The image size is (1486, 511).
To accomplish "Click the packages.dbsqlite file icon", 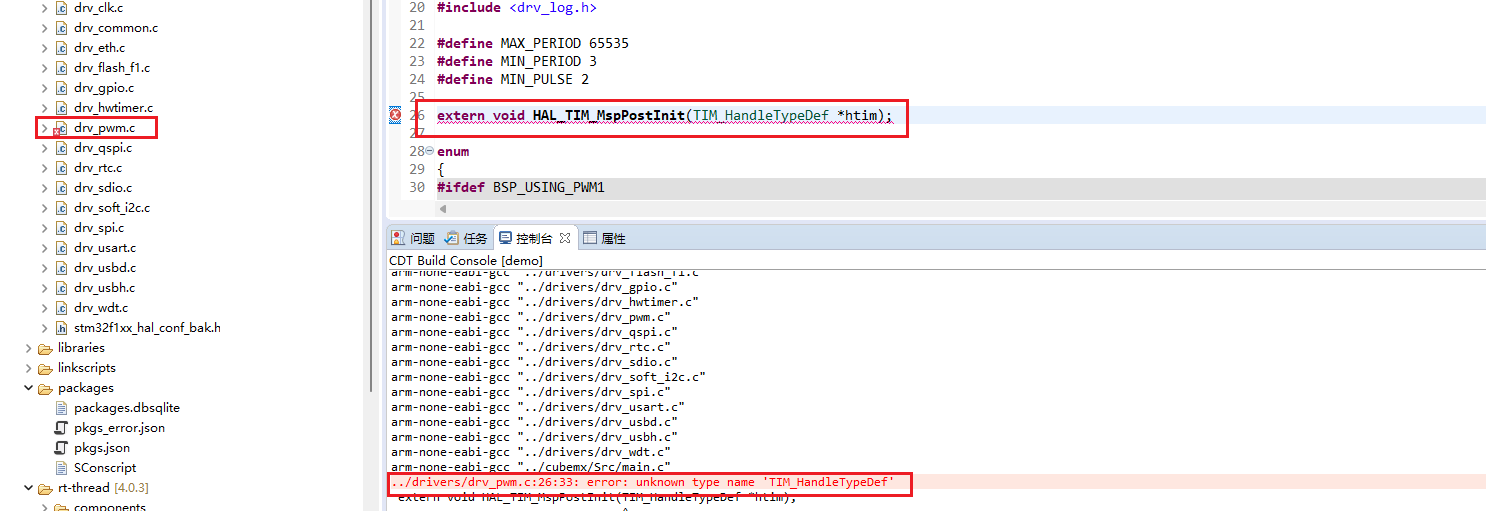I will (61, 408).
